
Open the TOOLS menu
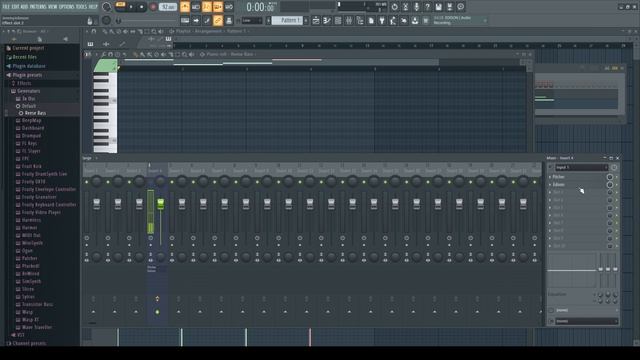pos(82,7)
